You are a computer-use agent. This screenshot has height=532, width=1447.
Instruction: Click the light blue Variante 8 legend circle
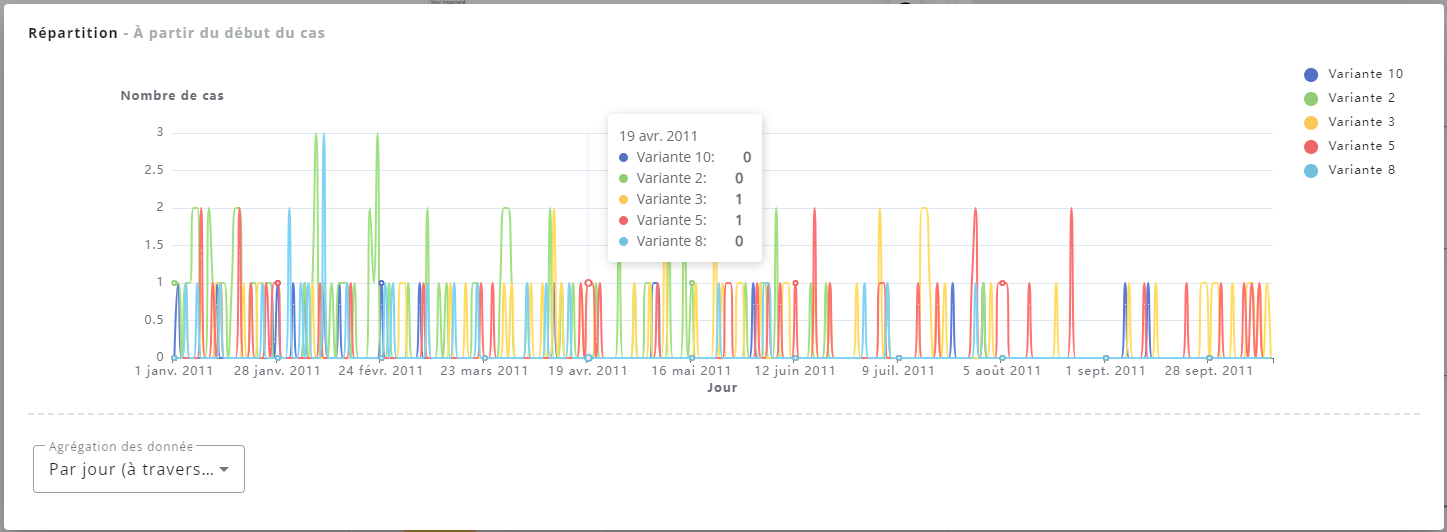pos(1311,171)
